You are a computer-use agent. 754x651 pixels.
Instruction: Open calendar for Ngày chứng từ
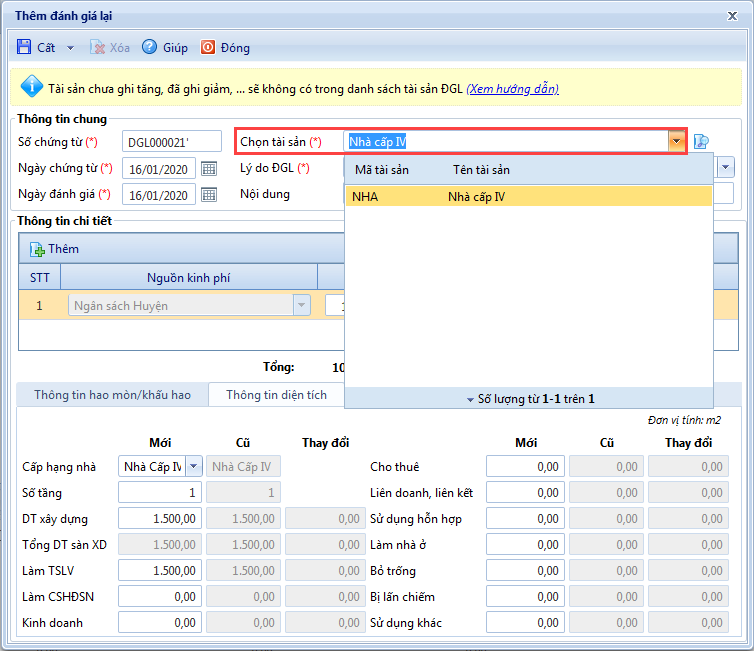point(209,169)
